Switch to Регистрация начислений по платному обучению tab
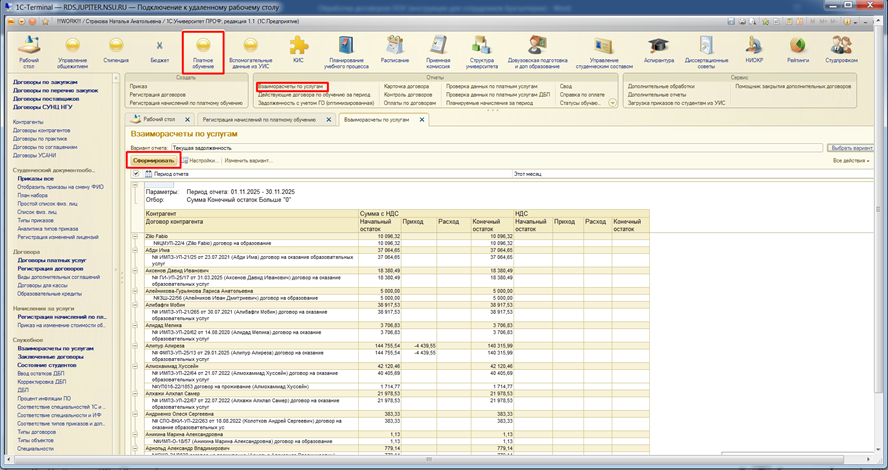 pos(258,120)
